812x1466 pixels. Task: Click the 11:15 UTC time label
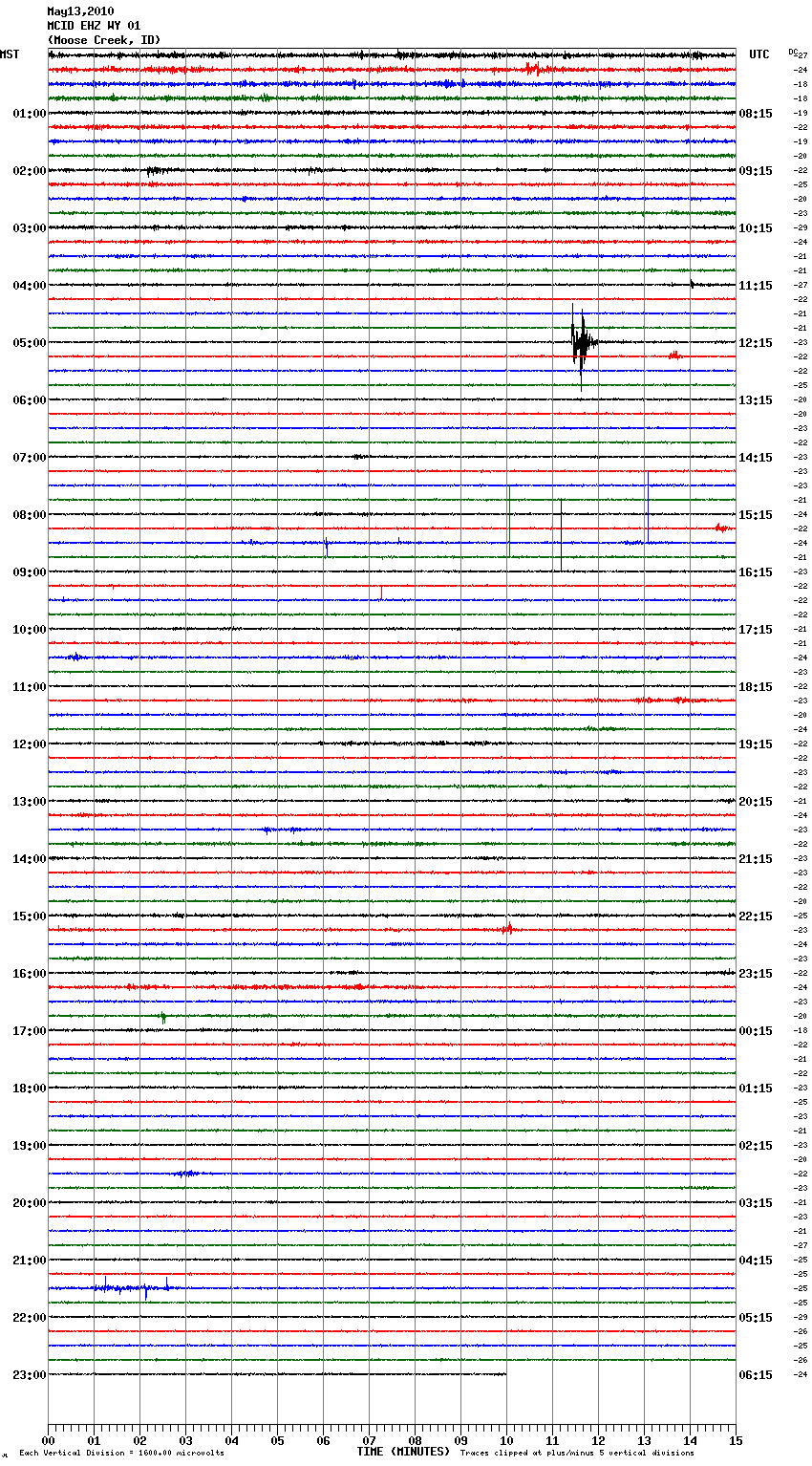[756, 286]
